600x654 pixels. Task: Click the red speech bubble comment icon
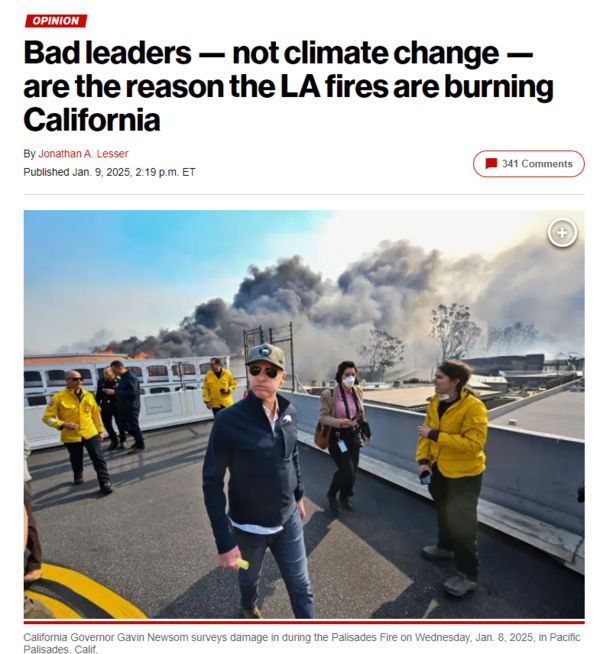tap(491, 164)
